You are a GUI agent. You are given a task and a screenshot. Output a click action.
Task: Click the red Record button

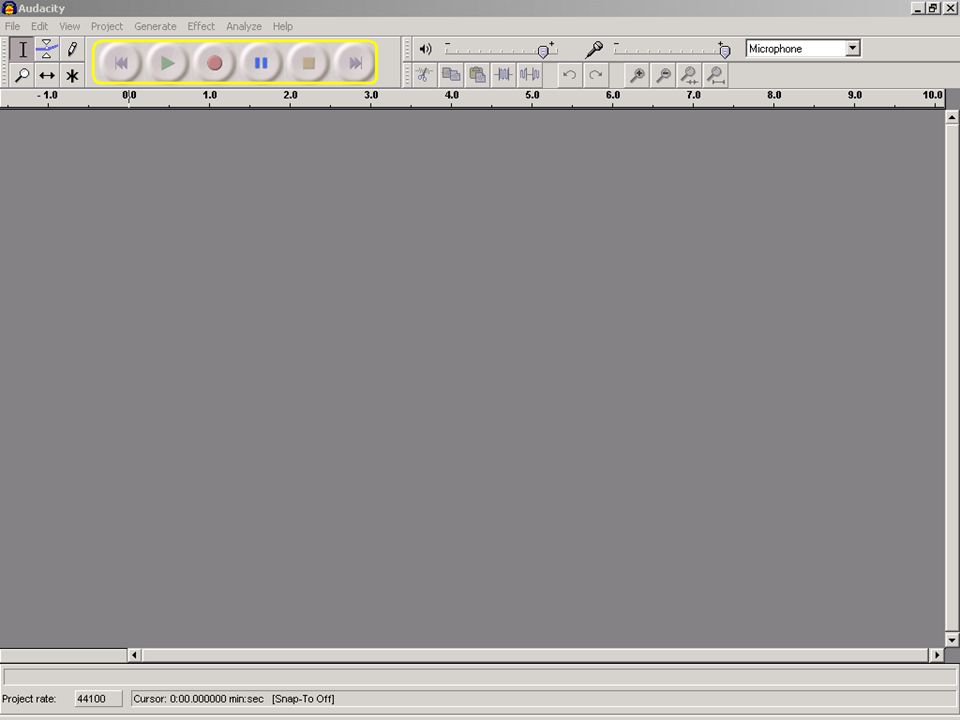(214, 62)
